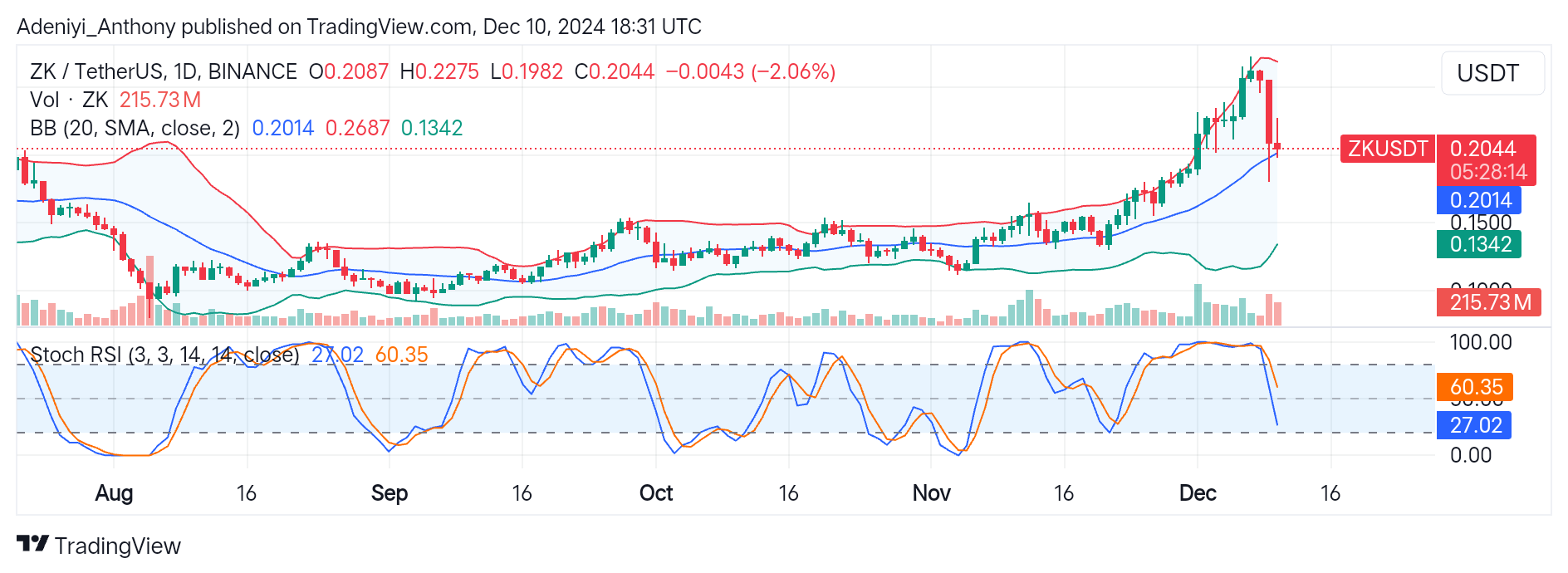Click the Sep time axis label
The width and height of the screenshot is (1568, 573).
tap(390, 493)
